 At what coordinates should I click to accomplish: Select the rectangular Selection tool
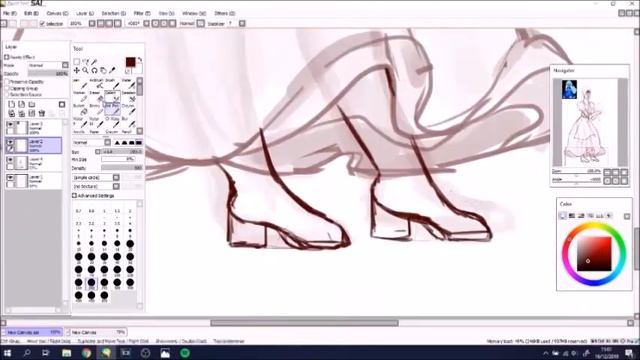point(77,62)
